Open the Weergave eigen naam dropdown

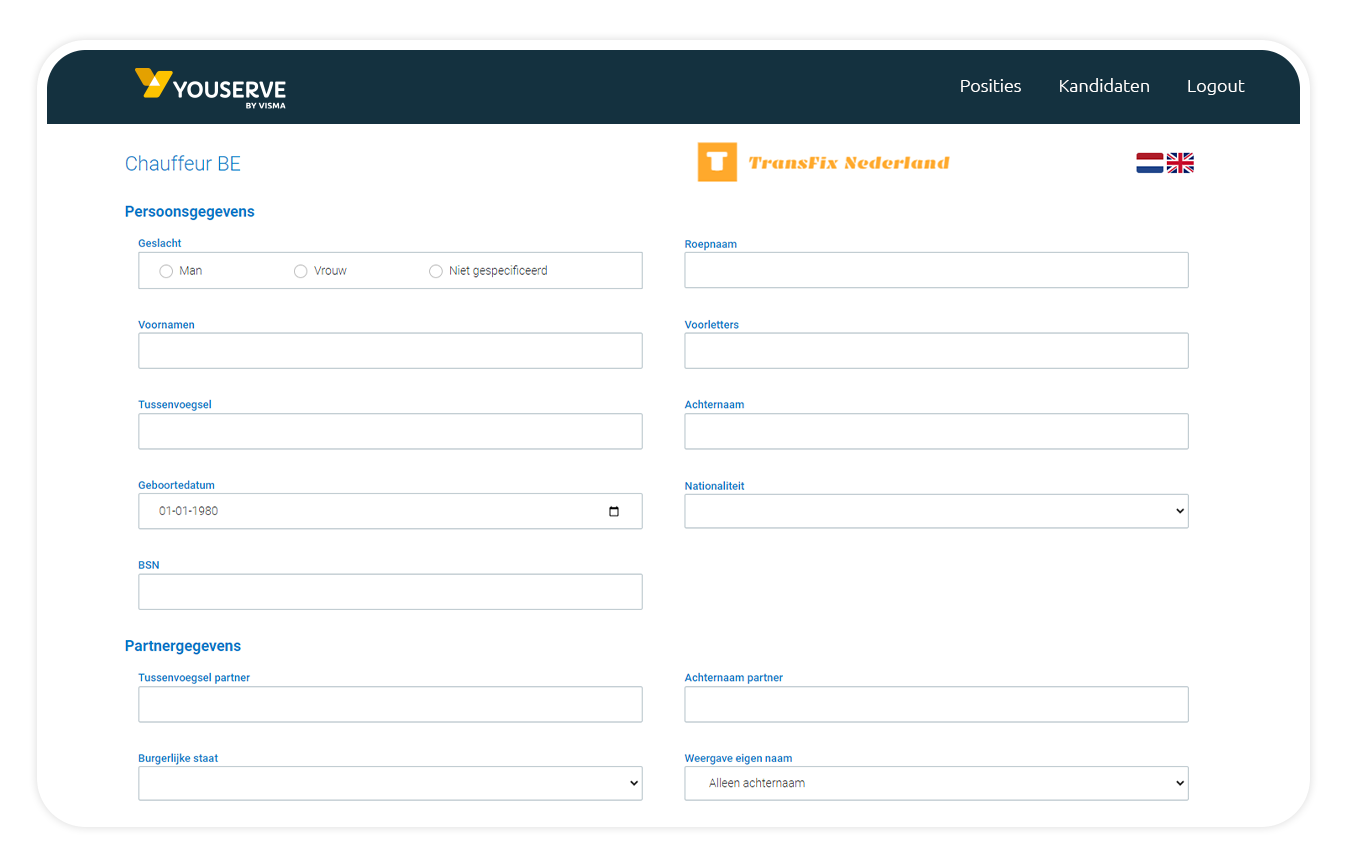coord(936,783)
